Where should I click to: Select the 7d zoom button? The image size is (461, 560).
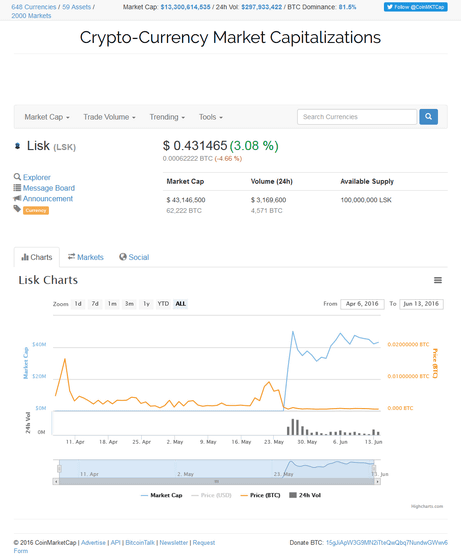click(x=95, y=304)
